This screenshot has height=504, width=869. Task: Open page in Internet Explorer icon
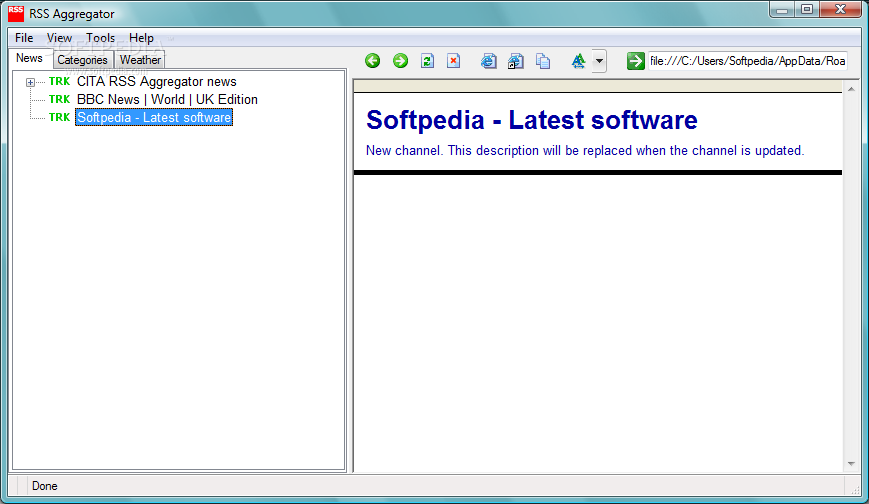(x=488, y=61)
